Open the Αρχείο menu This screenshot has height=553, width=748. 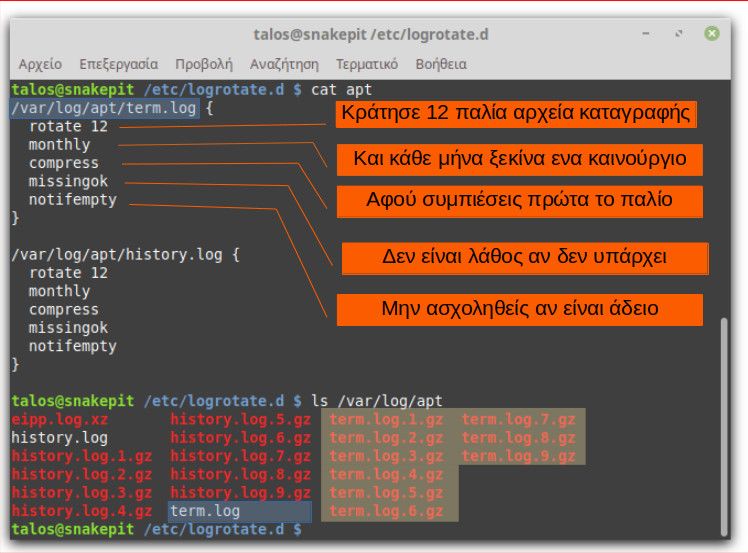(40, 64)
